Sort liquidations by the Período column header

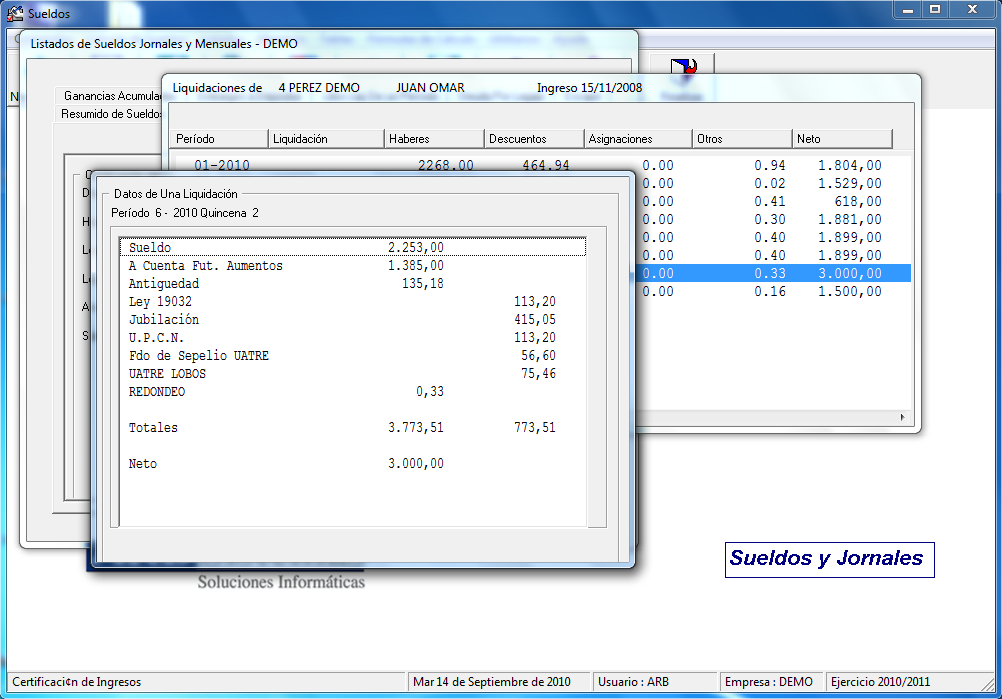point(219,139)
